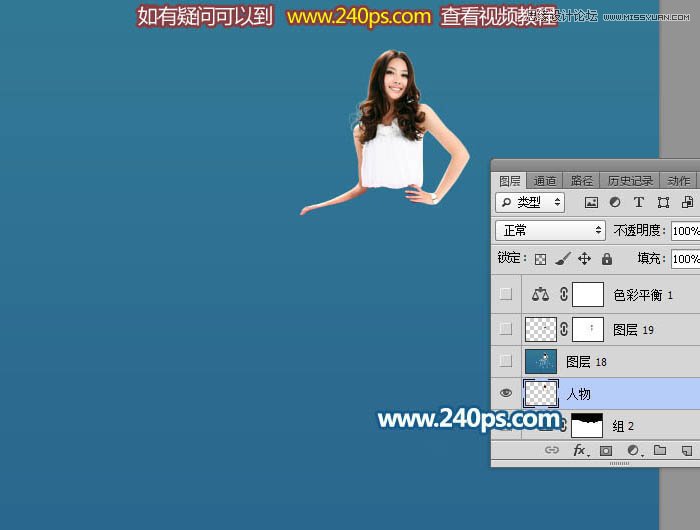Hide the 人物 layer via eye icon
Viewport: 700px width, 530px height.
coord(506,394)
